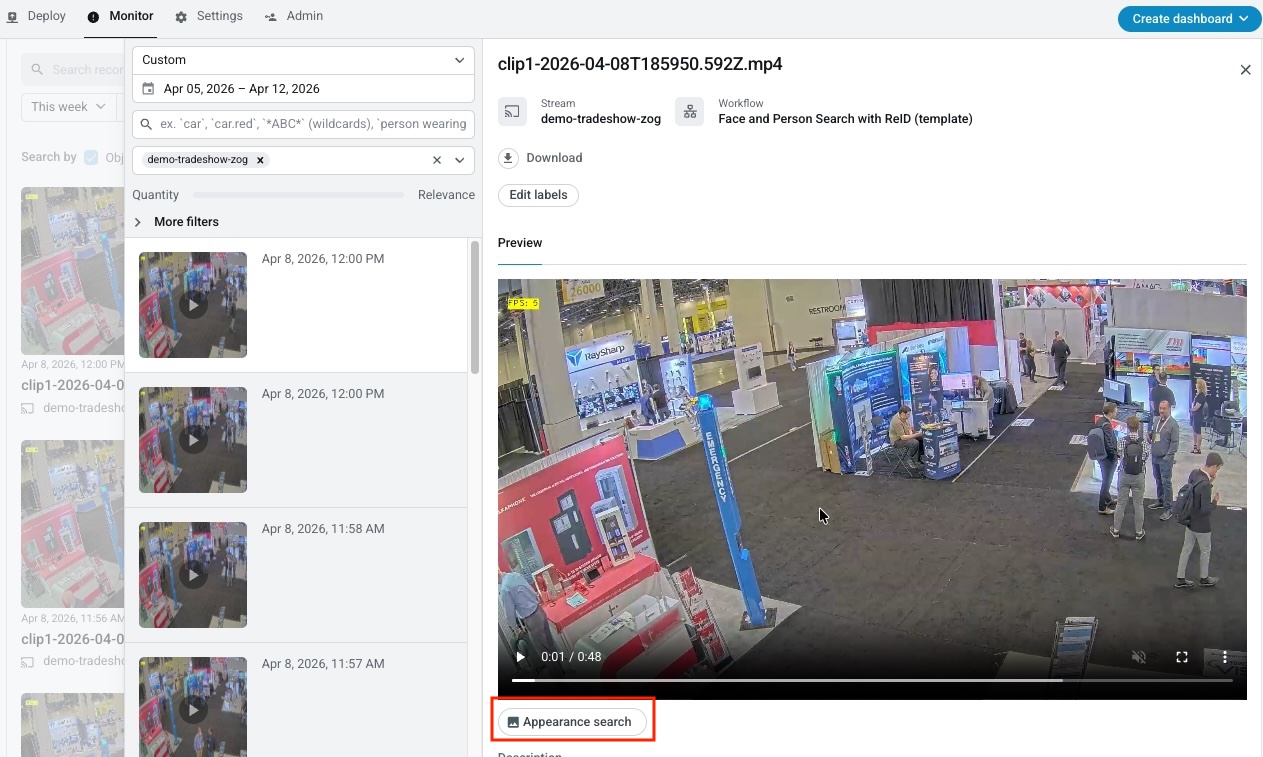Download the clip via Download icon
This screenshot has width=1263, height=757.
point(508,158)
